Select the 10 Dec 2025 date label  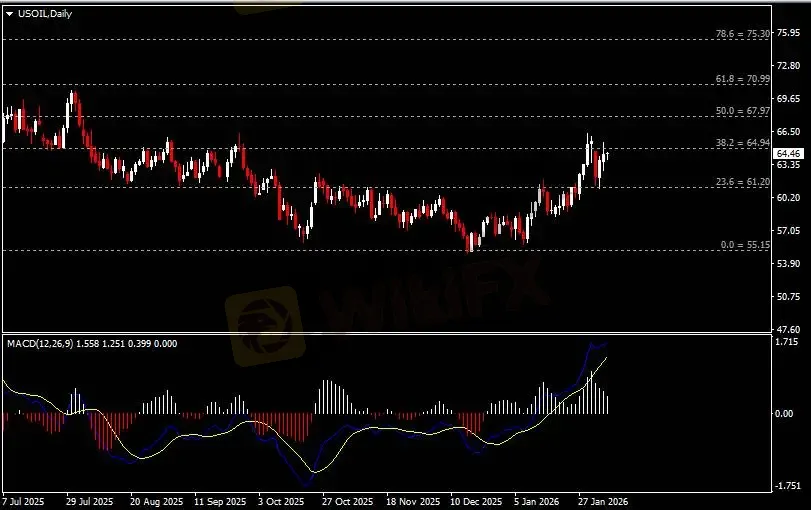coord(475,500)
